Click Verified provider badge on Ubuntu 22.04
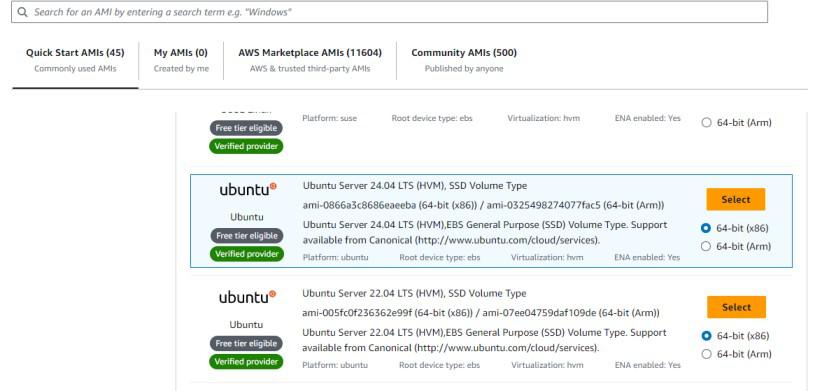Image resolution: width=822 pixels, height=391 pixels. 246,362
